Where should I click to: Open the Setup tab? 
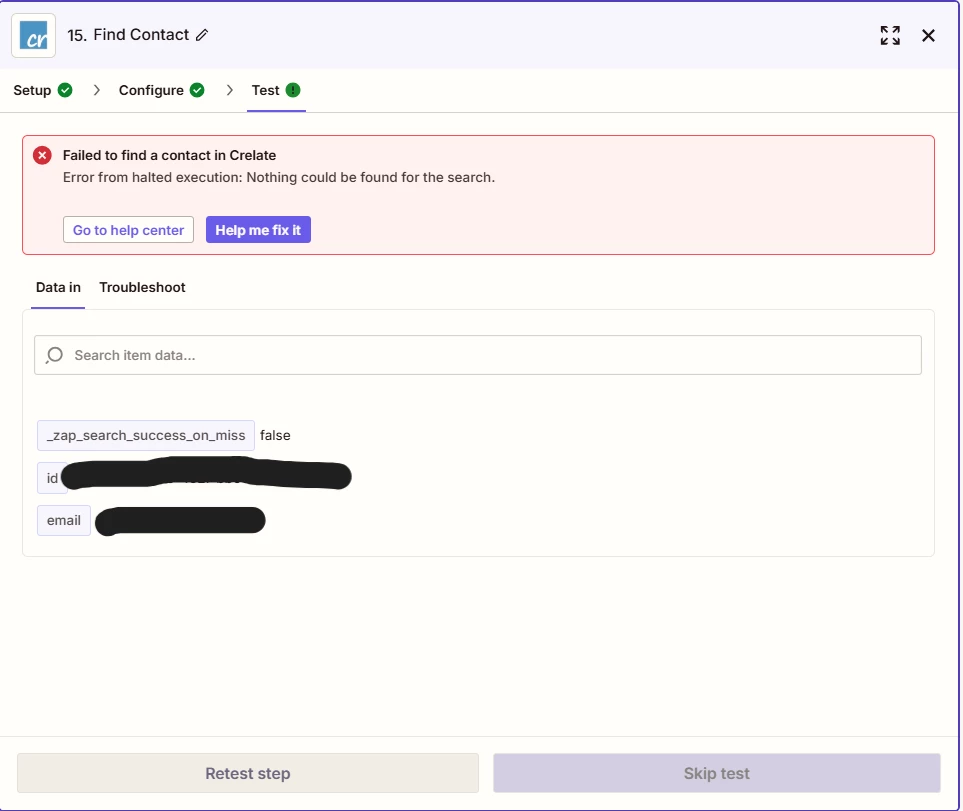[42, 90]
